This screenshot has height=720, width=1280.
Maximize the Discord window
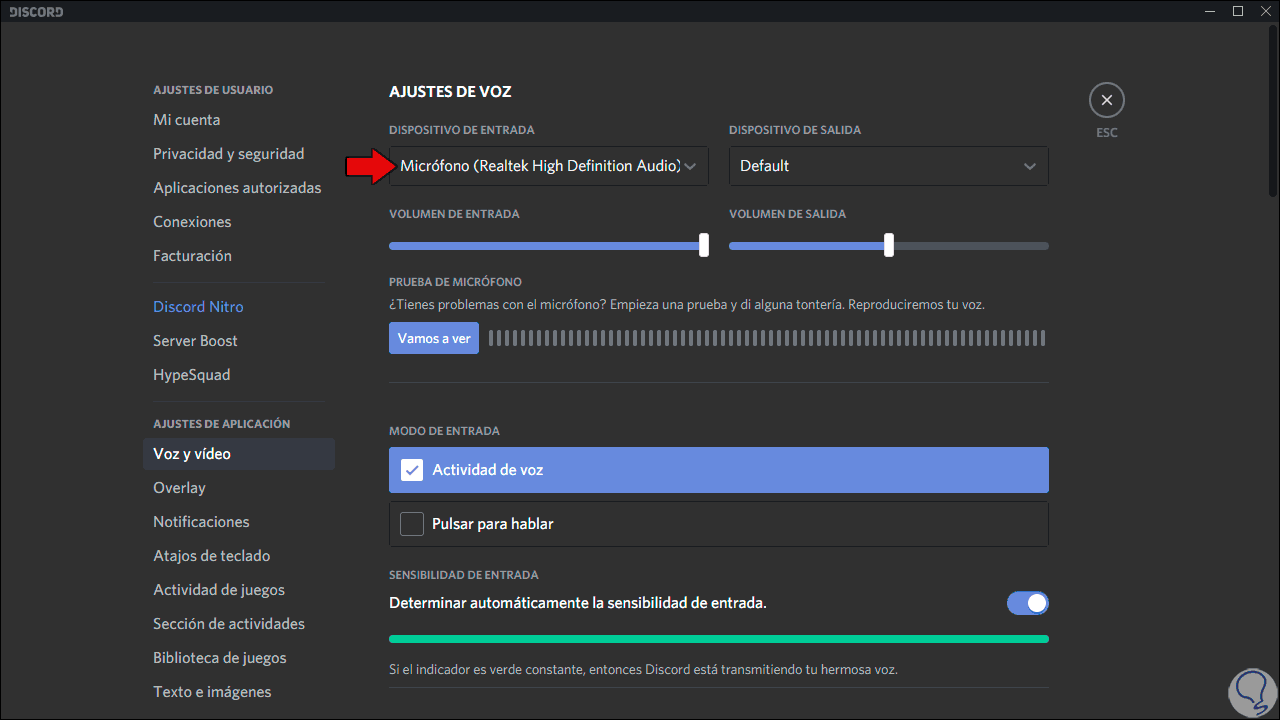[x=1238, y=11]
